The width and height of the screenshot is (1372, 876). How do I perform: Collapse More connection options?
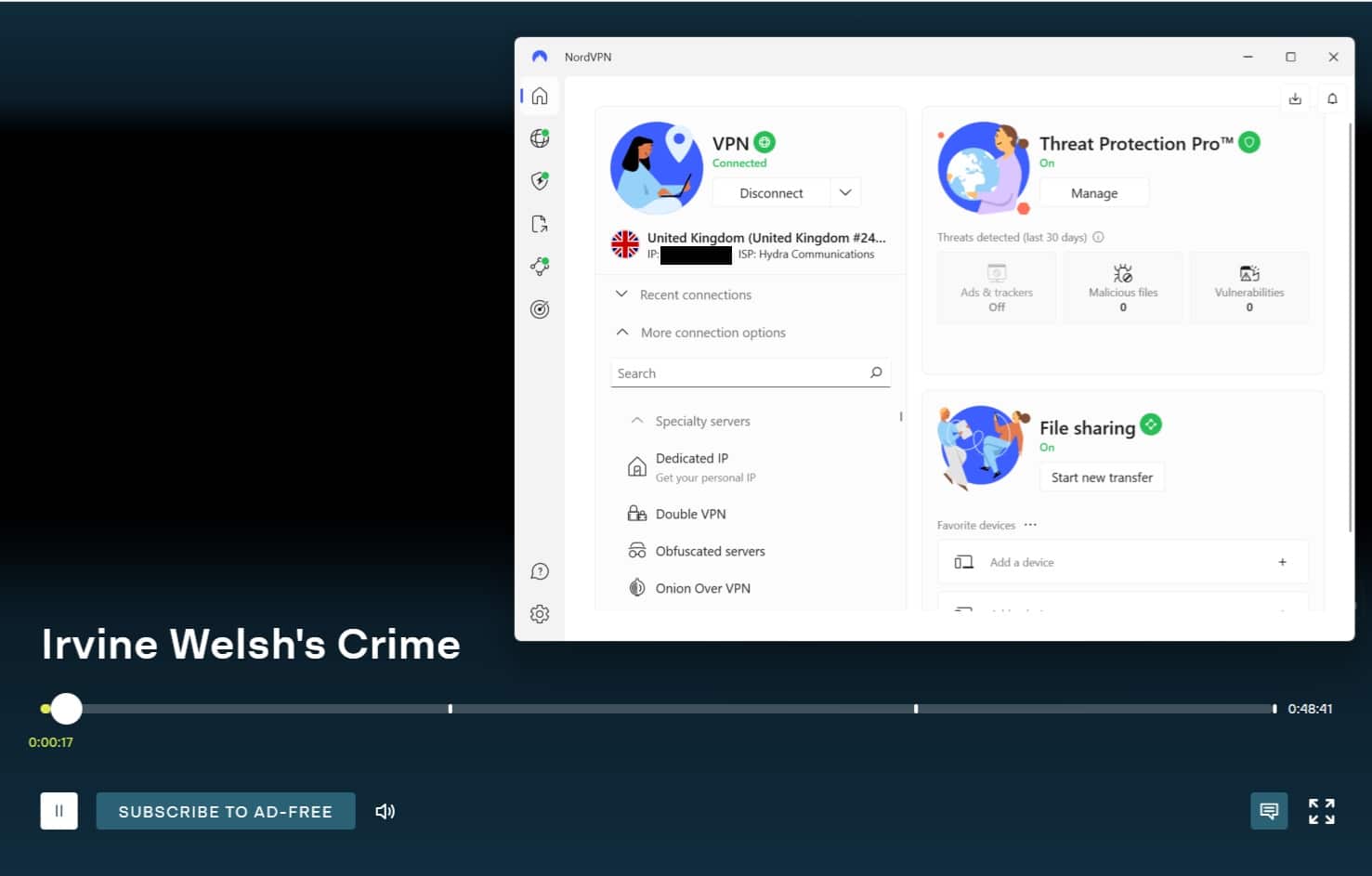click(x=701, y=333)
